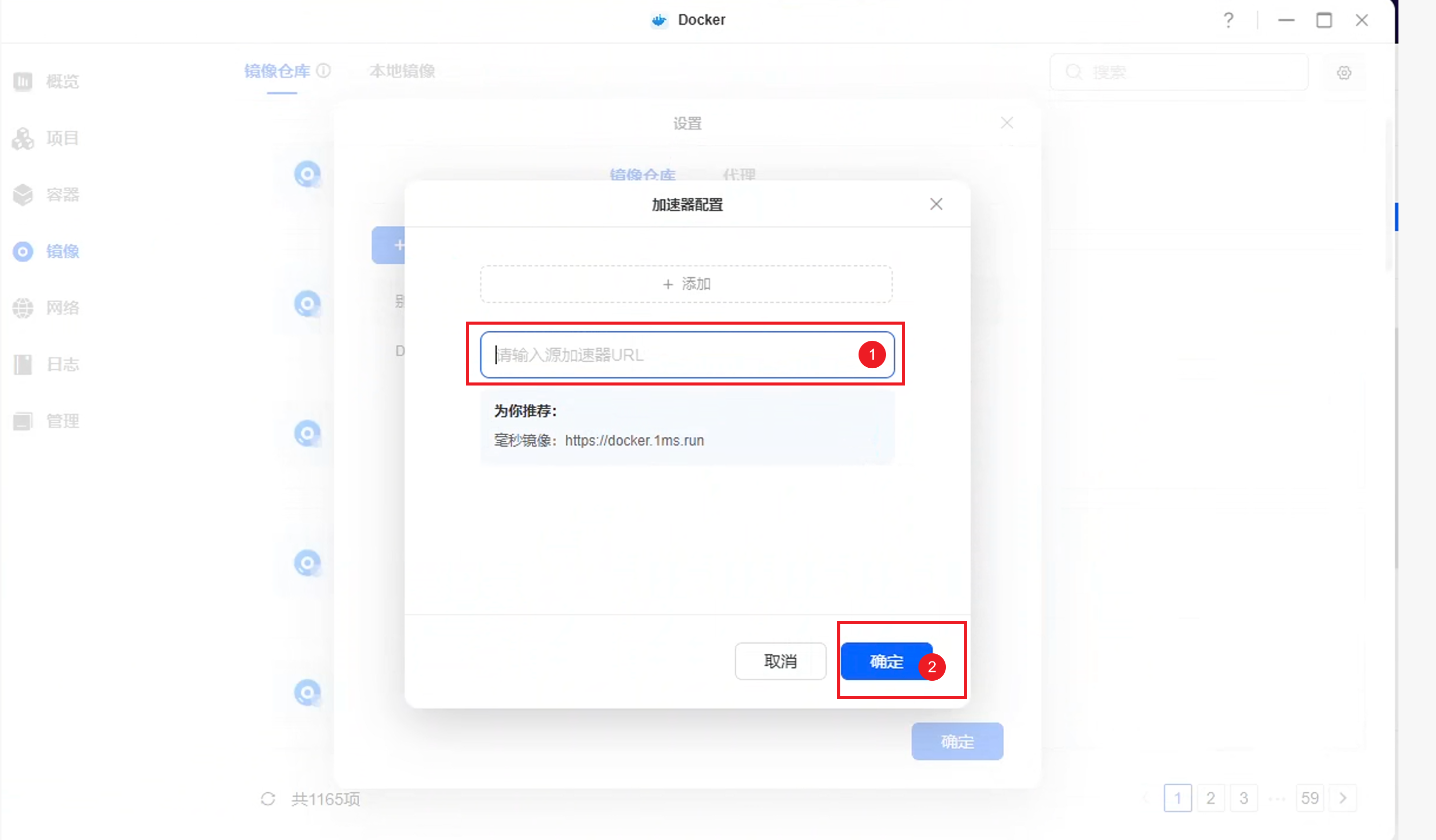Click the refresh icon beside 共1165项
The width and height of the screenshot is (1436, 840).
pyautogui.click(x=268, y=798)
